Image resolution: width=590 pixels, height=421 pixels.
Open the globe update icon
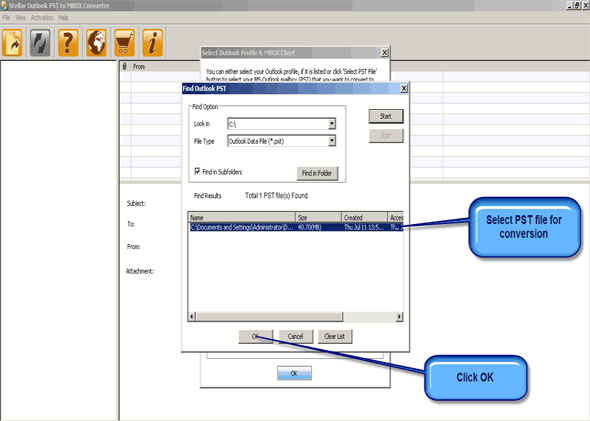click(96, 43)
